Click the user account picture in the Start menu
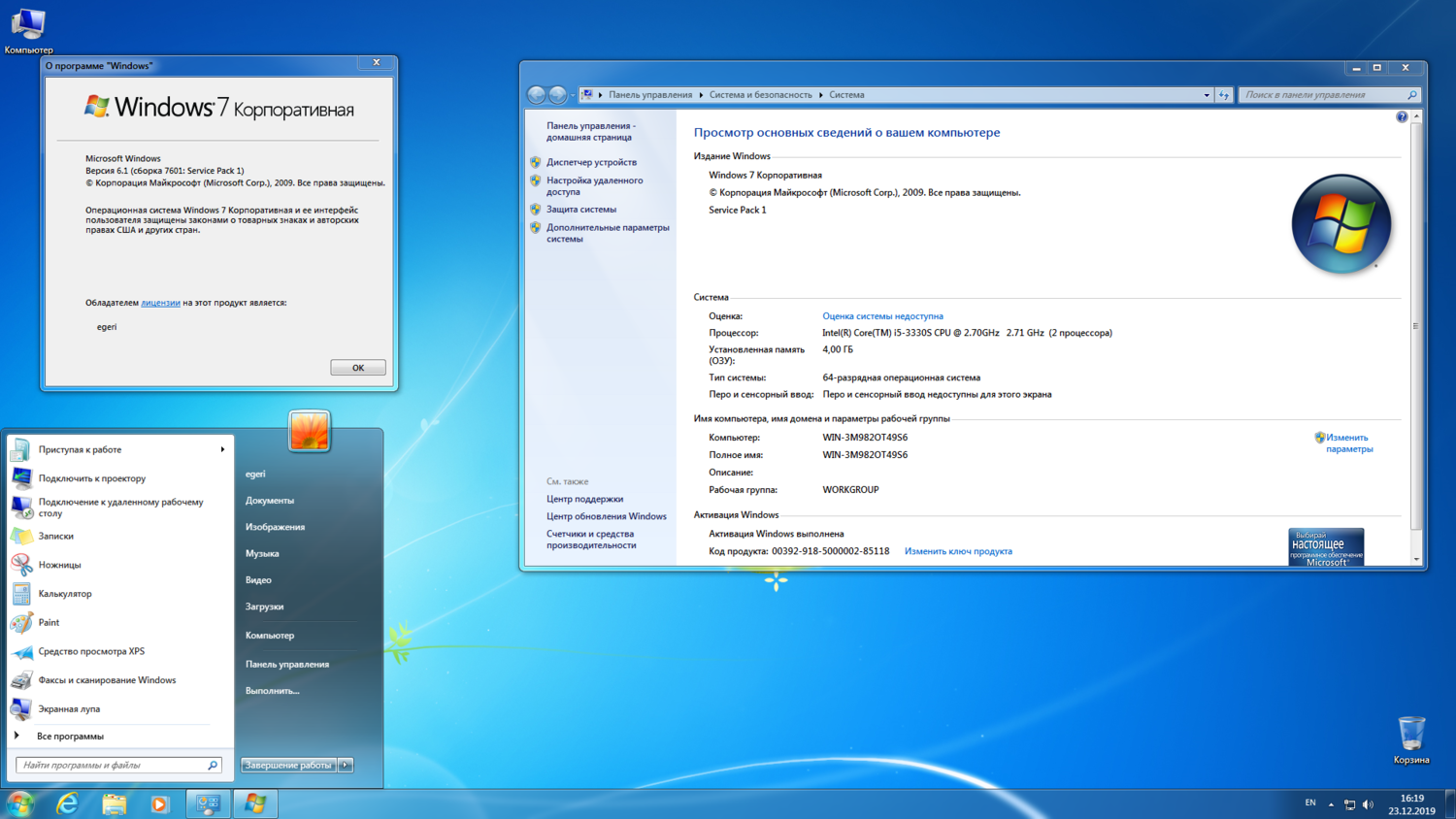 pyautogui.click(x=310, y=431)
